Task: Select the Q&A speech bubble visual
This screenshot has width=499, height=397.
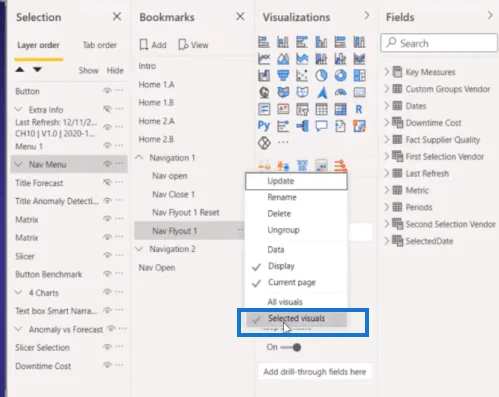Action: [321, 126]
